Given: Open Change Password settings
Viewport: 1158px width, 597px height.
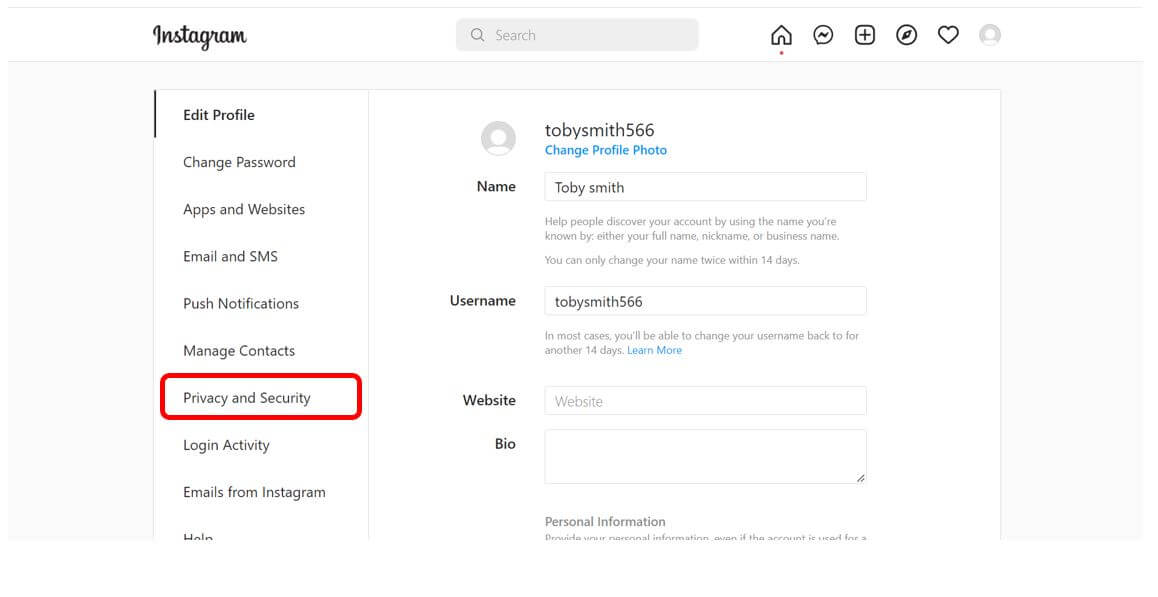Looking at the screenshot, I should [239, 162].
